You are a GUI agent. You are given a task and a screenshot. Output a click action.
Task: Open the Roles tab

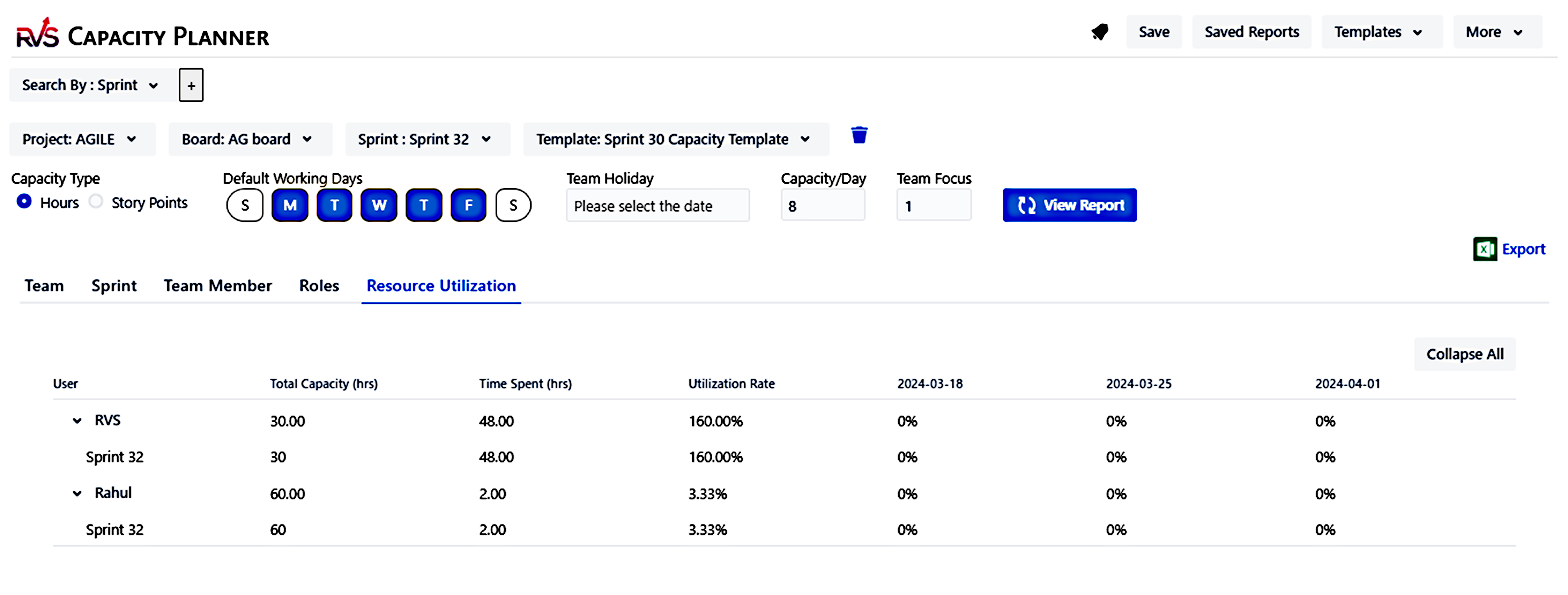coord(319,285)
